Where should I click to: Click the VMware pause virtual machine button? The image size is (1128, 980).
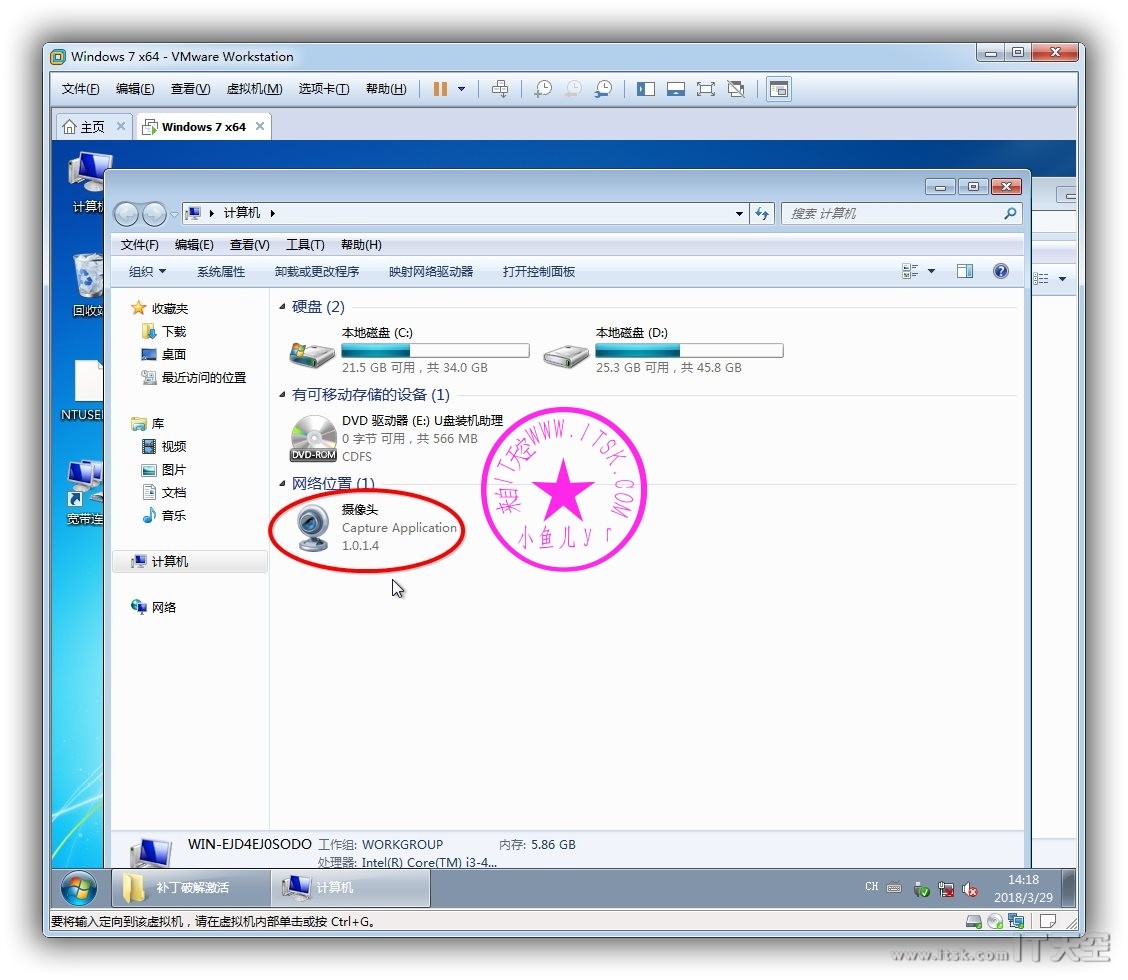[x=440, y=89]
